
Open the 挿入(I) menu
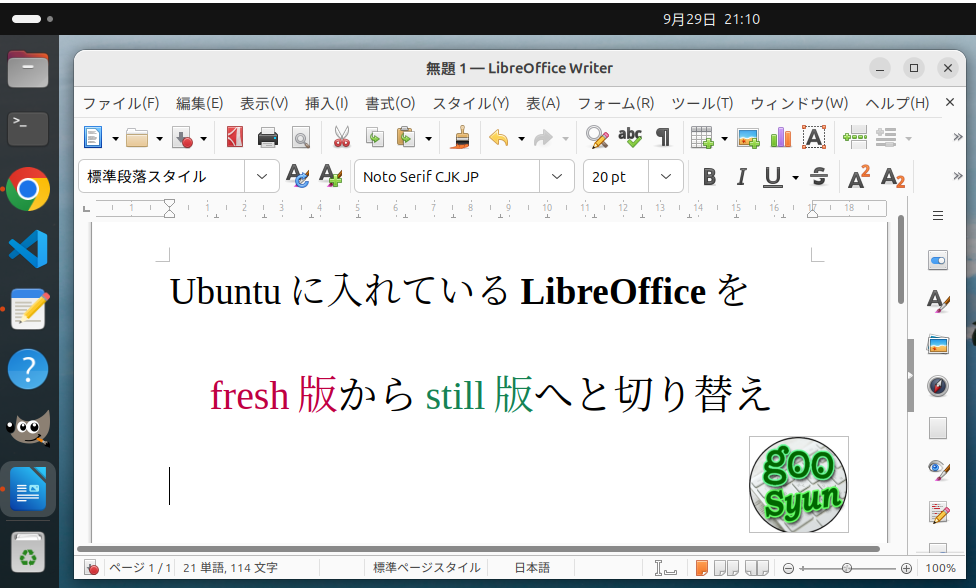[x=327, y=103]
